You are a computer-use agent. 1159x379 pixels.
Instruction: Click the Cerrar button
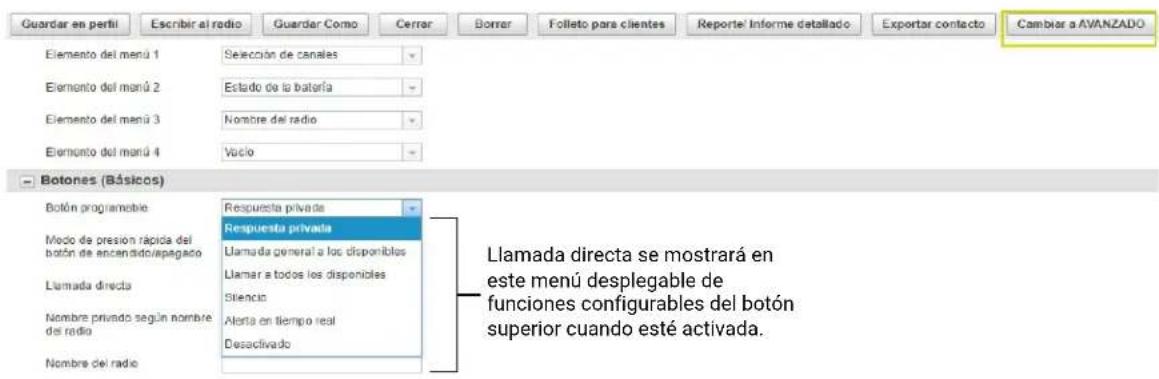tap(414, 24)
